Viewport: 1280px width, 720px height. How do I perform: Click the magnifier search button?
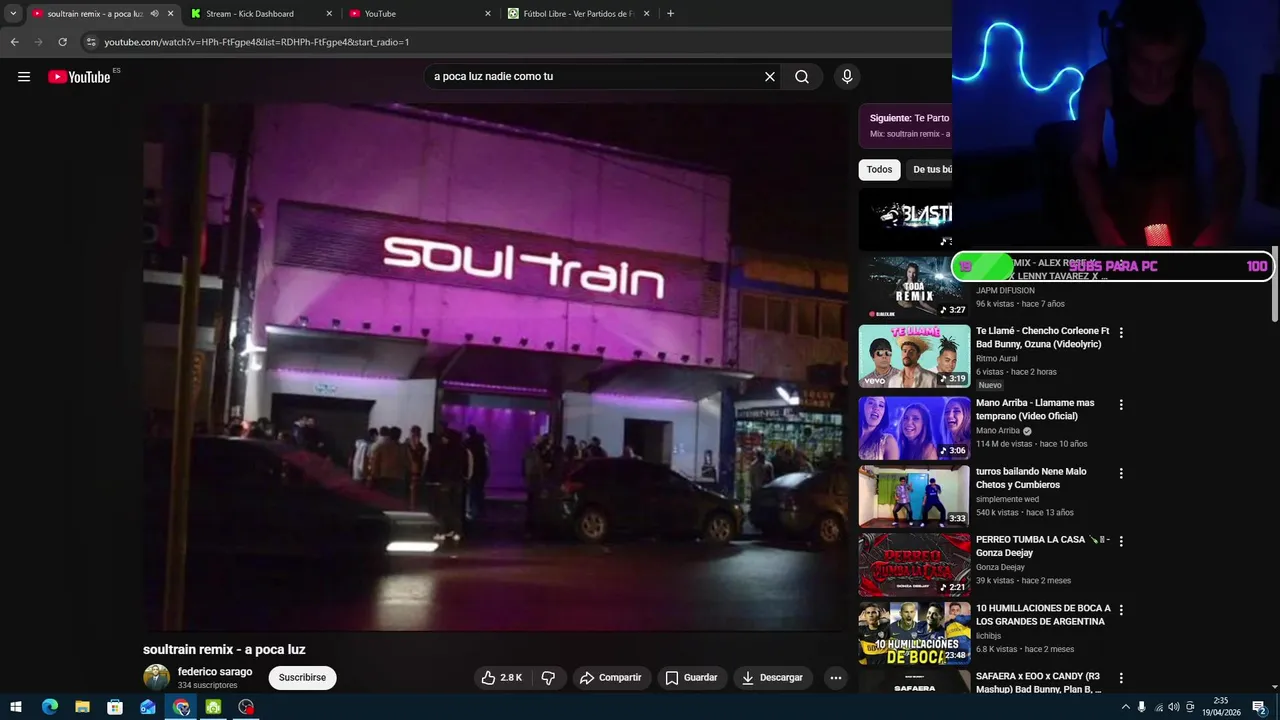802,77
